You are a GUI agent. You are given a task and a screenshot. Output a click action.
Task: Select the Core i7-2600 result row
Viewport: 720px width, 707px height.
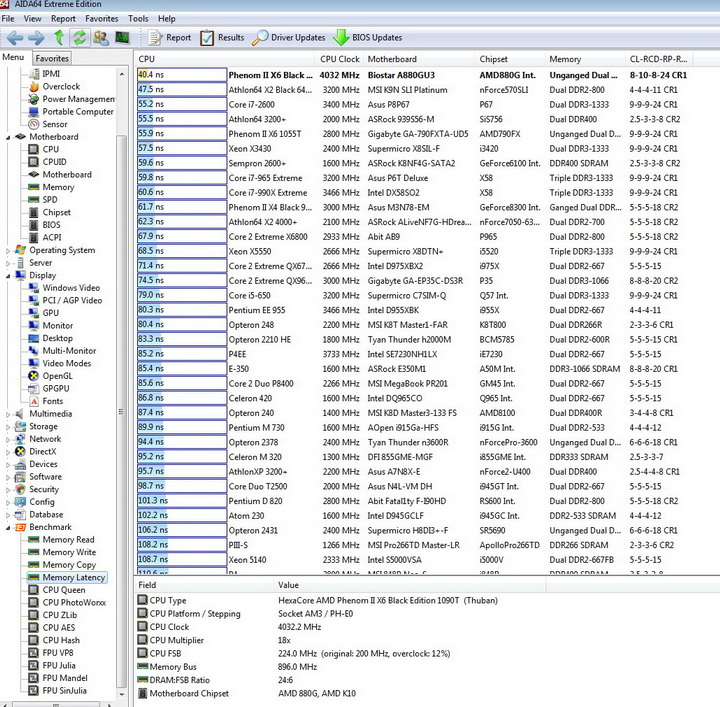(415, 104)
